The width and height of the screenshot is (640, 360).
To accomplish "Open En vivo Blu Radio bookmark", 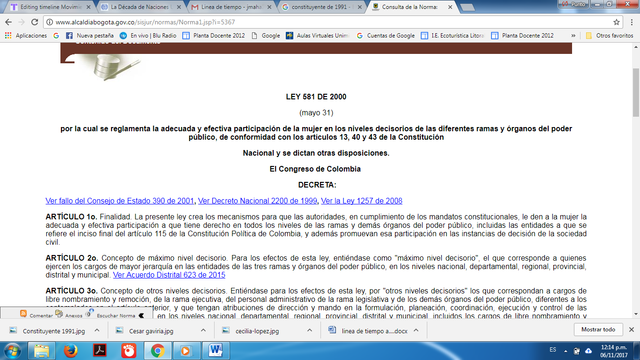I will pos(148,36).
